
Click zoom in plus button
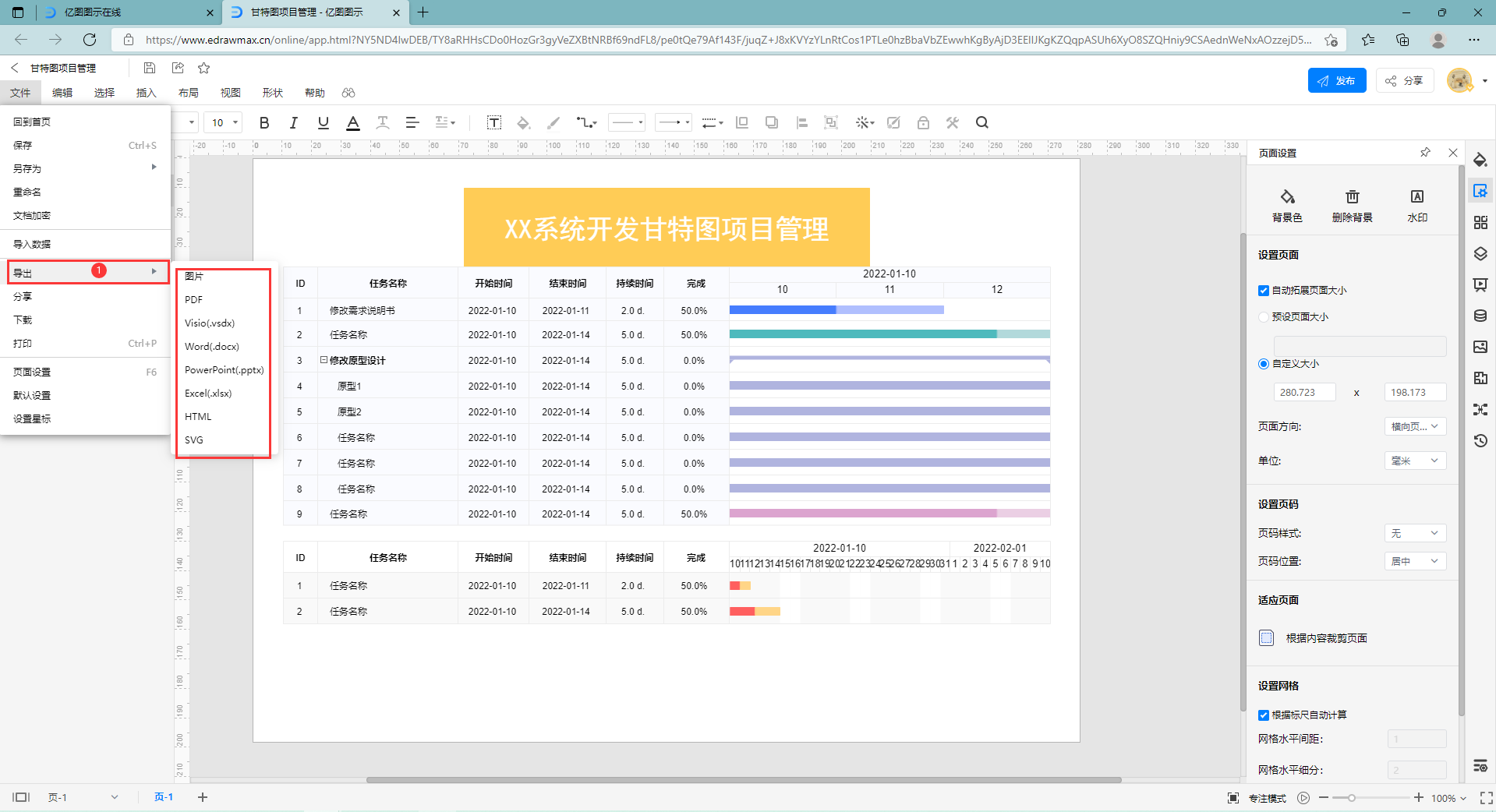tap(1419, 798)
